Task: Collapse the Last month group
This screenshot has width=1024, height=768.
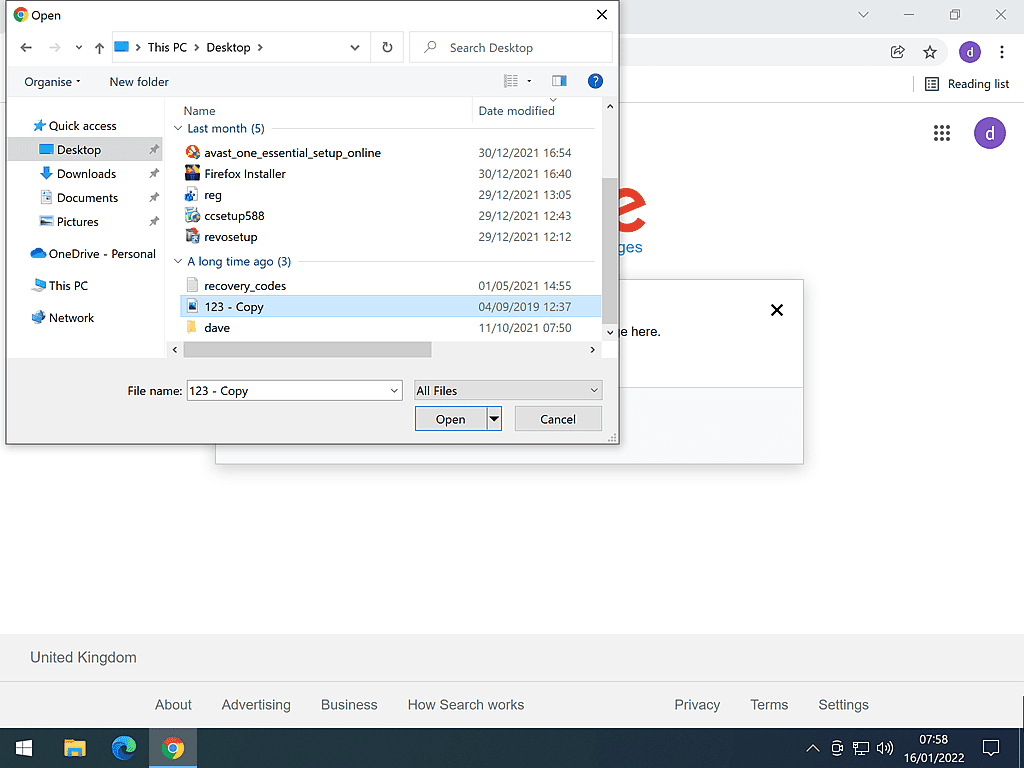Action: (179, 129)
